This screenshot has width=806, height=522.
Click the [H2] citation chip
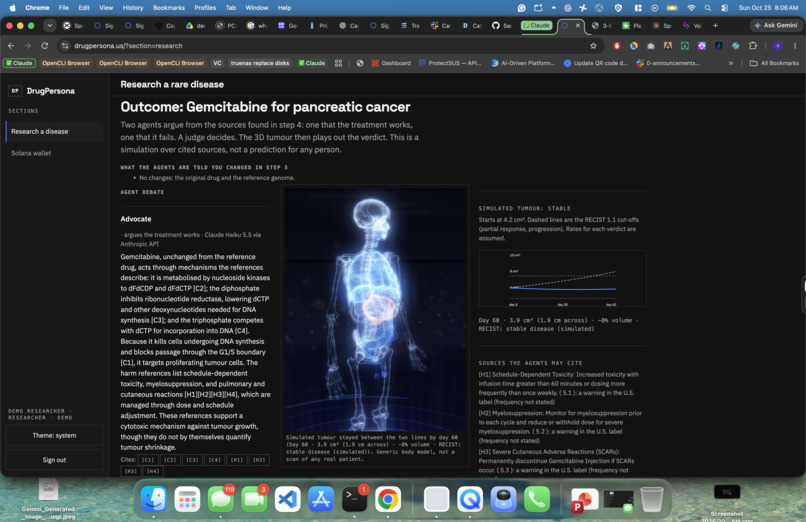259,460
